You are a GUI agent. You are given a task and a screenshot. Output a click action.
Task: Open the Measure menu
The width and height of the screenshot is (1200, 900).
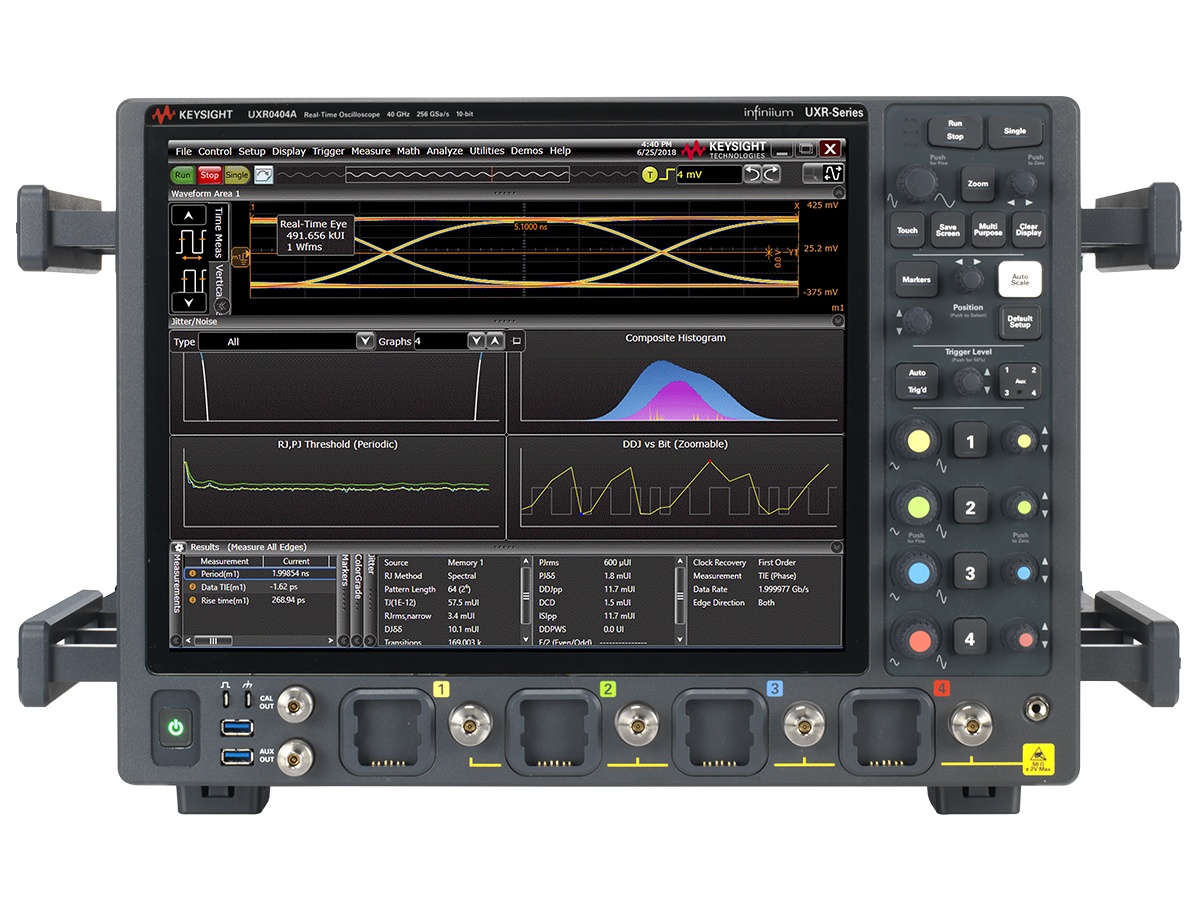pos(371,151)
